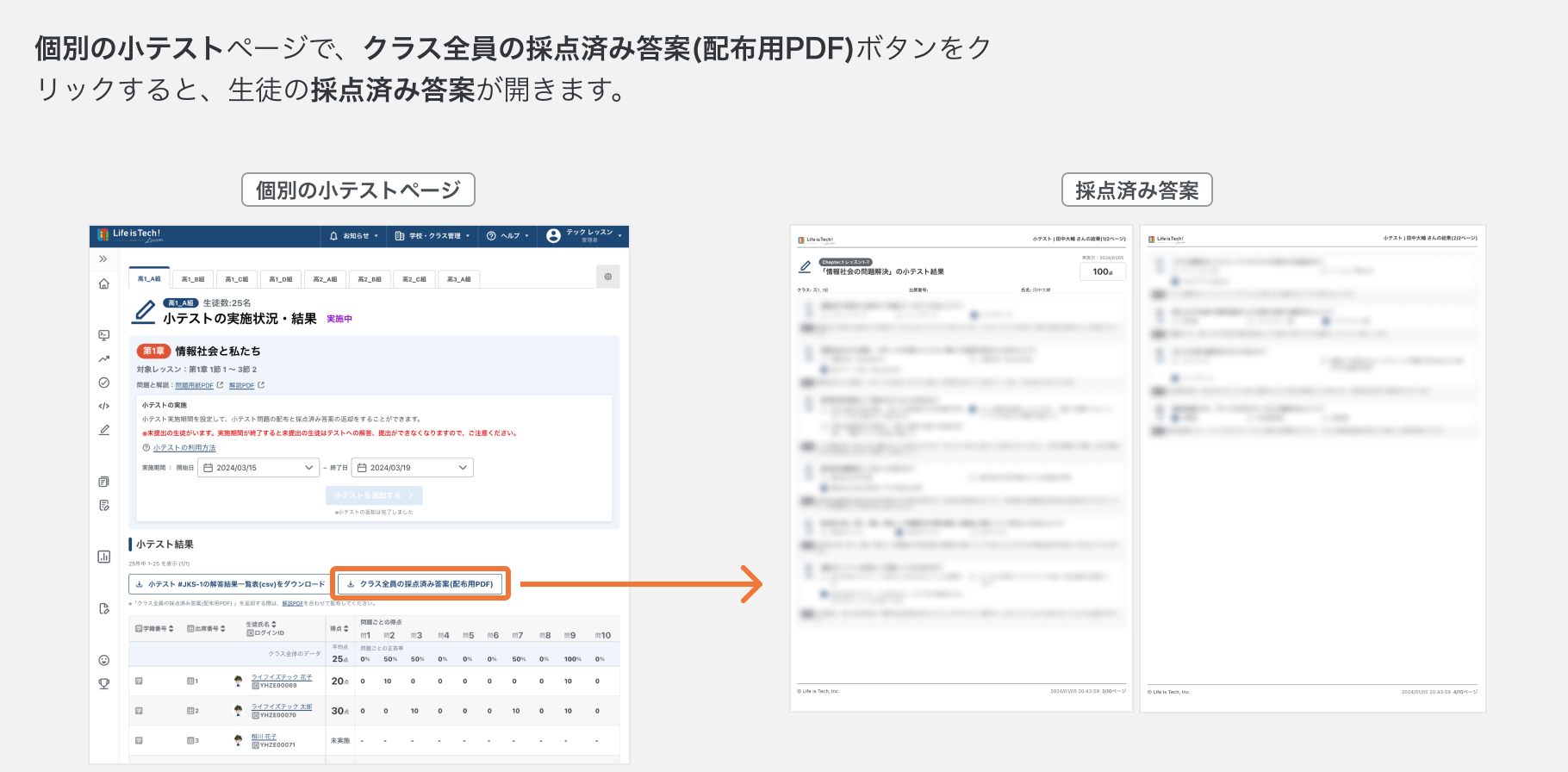Open the code brackets icon in sidebar
1568x772 pixels.
click(103, 406)
